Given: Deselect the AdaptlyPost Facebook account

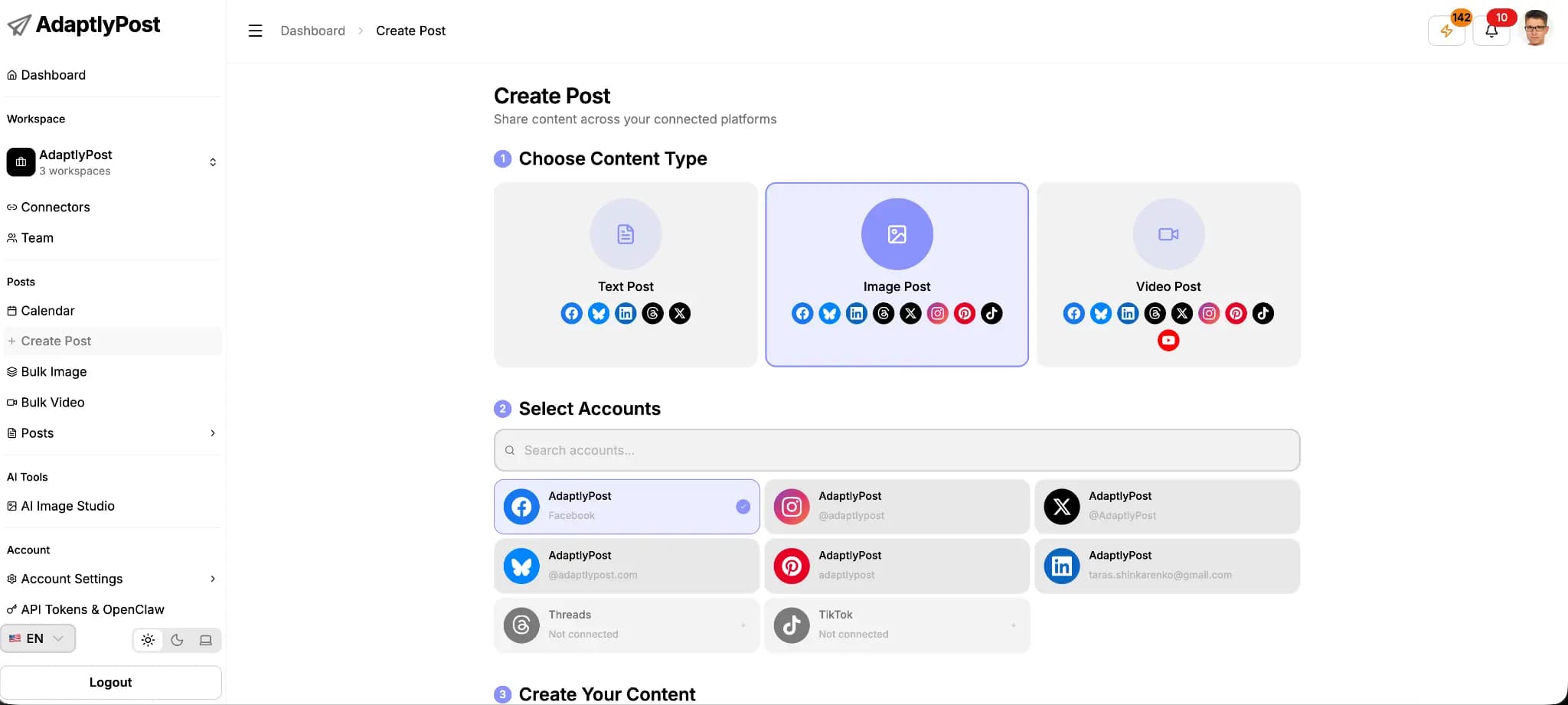Looking at the screenshot, I should pos(627,507).
